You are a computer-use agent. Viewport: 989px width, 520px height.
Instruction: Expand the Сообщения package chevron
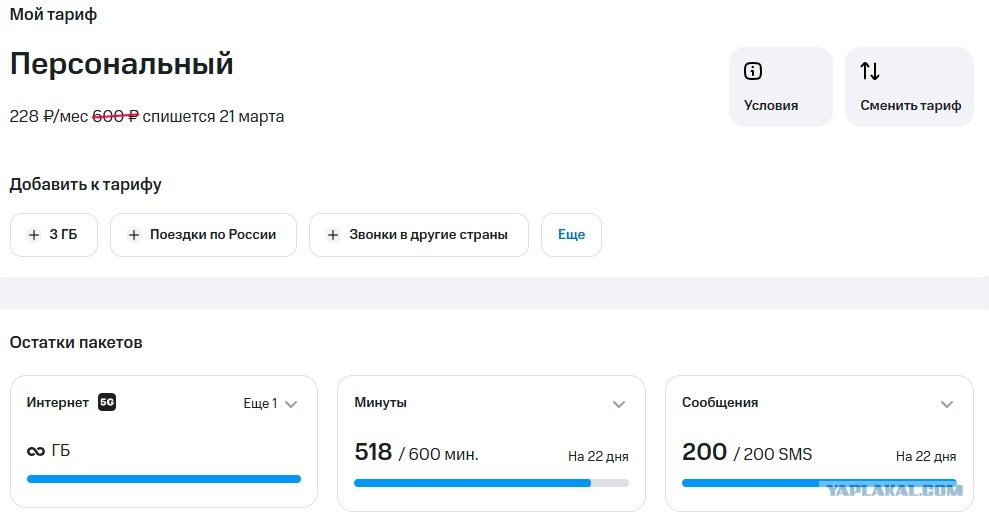click(947, 405)
